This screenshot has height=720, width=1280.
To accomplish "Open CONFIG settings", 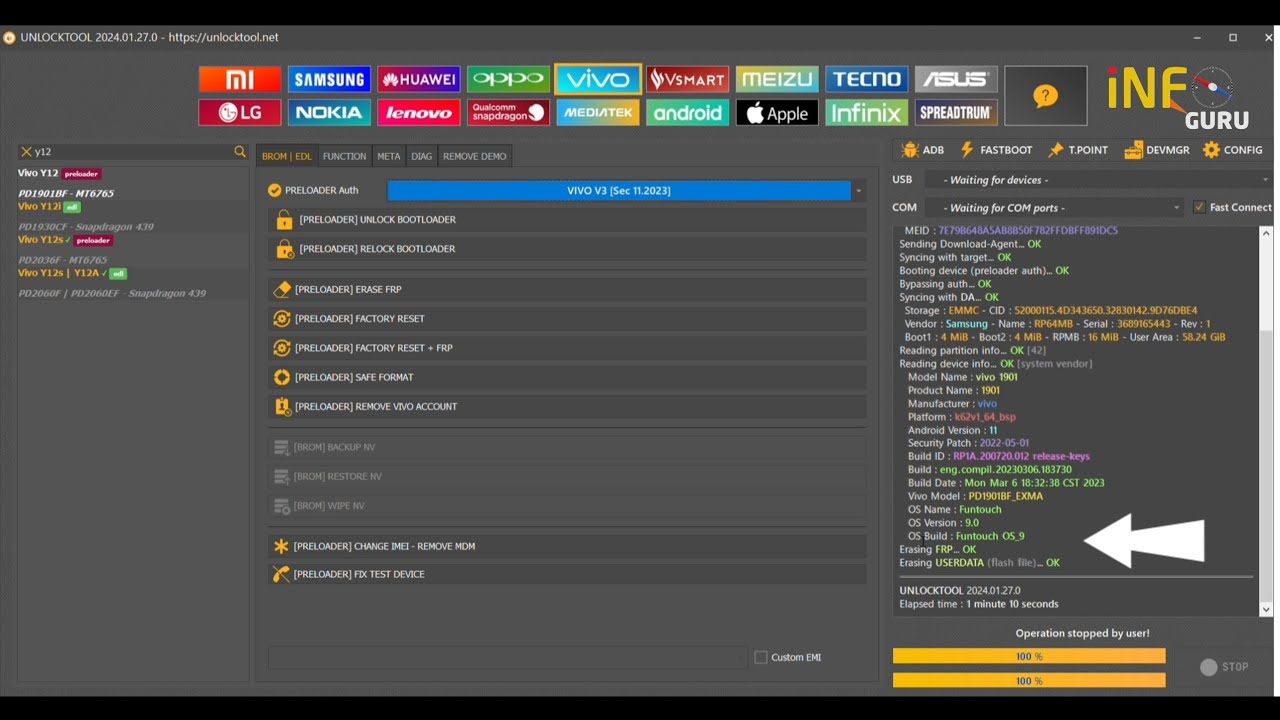I will tap(1232, 150).
